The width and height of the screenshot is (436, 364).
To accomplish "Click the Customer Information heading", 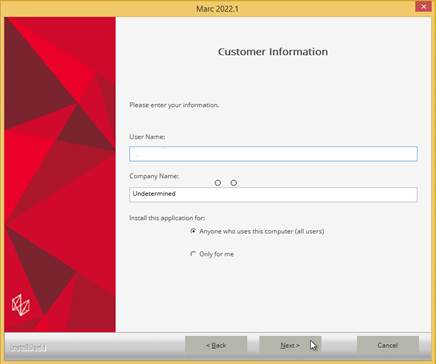I will click(x=273, y=52).
